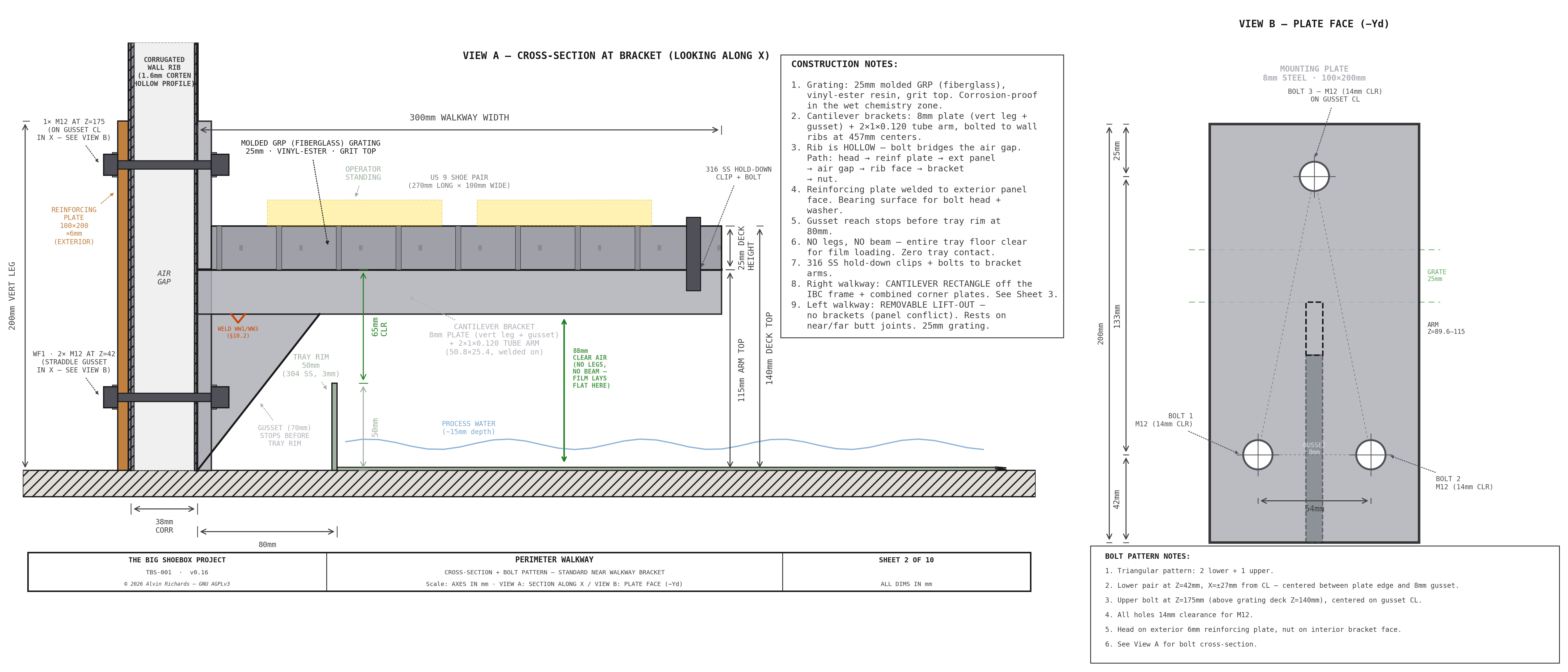The image size is (1568, 672).
Task: Click the '115mm ARM TOP' vertical dimension
Action: coord(741,370)
